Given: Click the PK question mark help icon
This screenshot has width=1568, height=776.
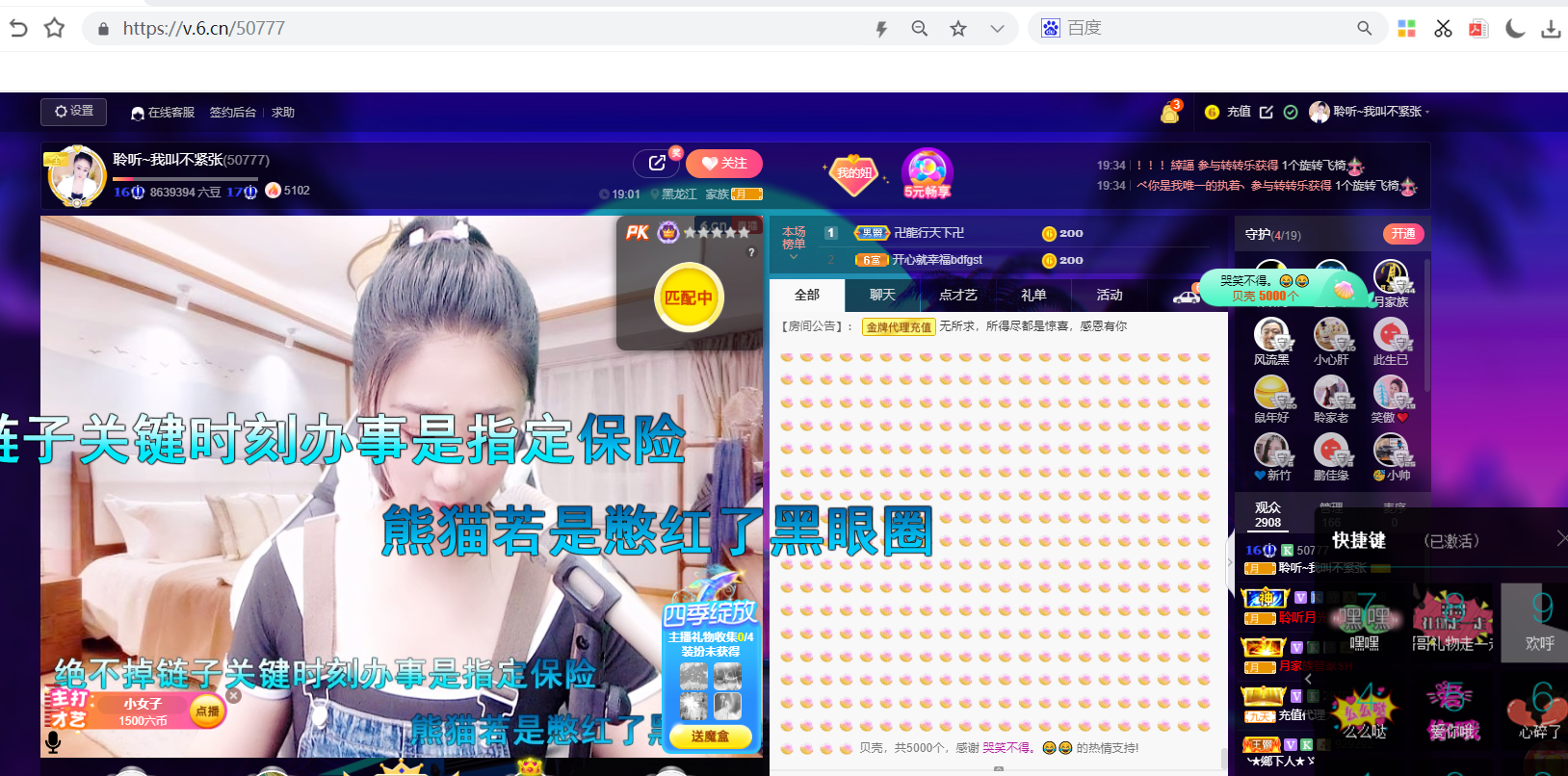Looking at the screenshot, I should click(751, 252).
